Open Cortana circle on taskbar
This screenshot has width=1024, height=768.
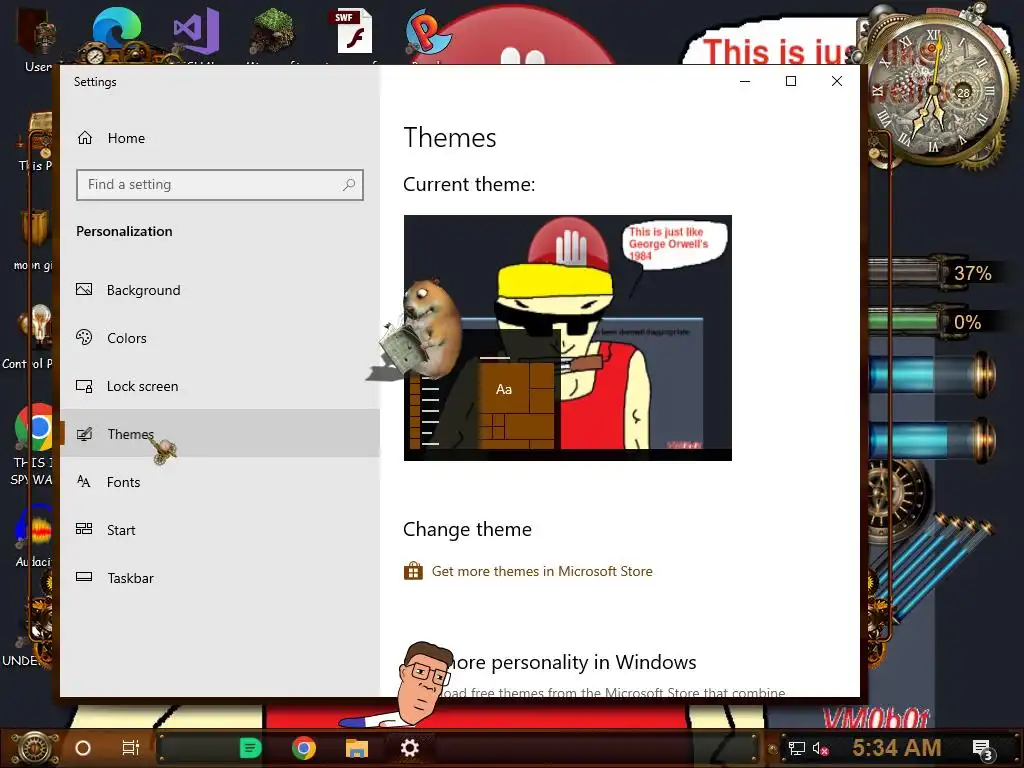click(82, 748)
